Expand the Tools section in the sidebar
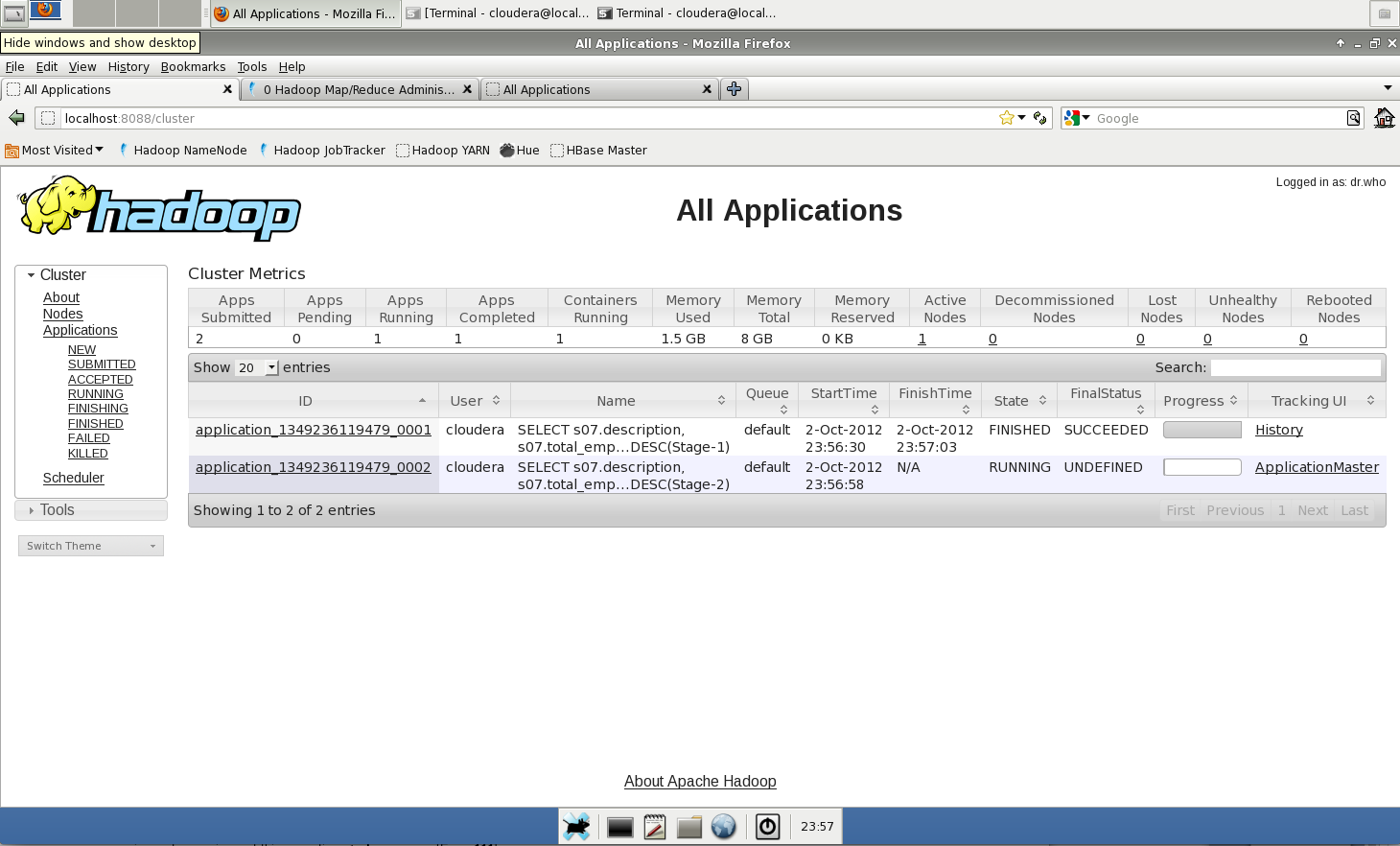The width and height of the screenshot is (1400, 846). coord(91,510)
